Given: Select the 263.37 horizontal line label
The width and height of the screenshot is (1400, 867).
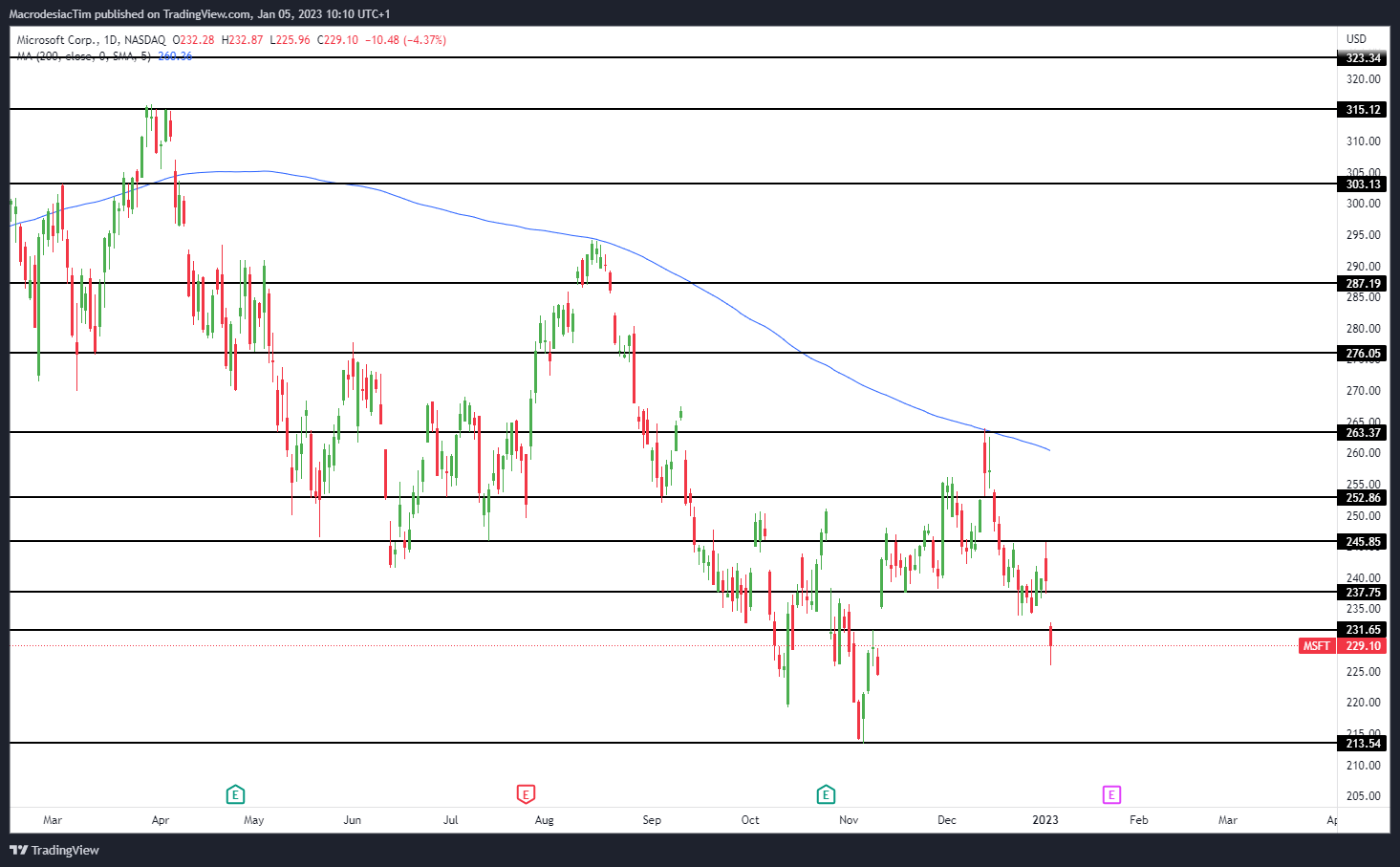Looking at the screenshot, I should tap(1363, 433).
